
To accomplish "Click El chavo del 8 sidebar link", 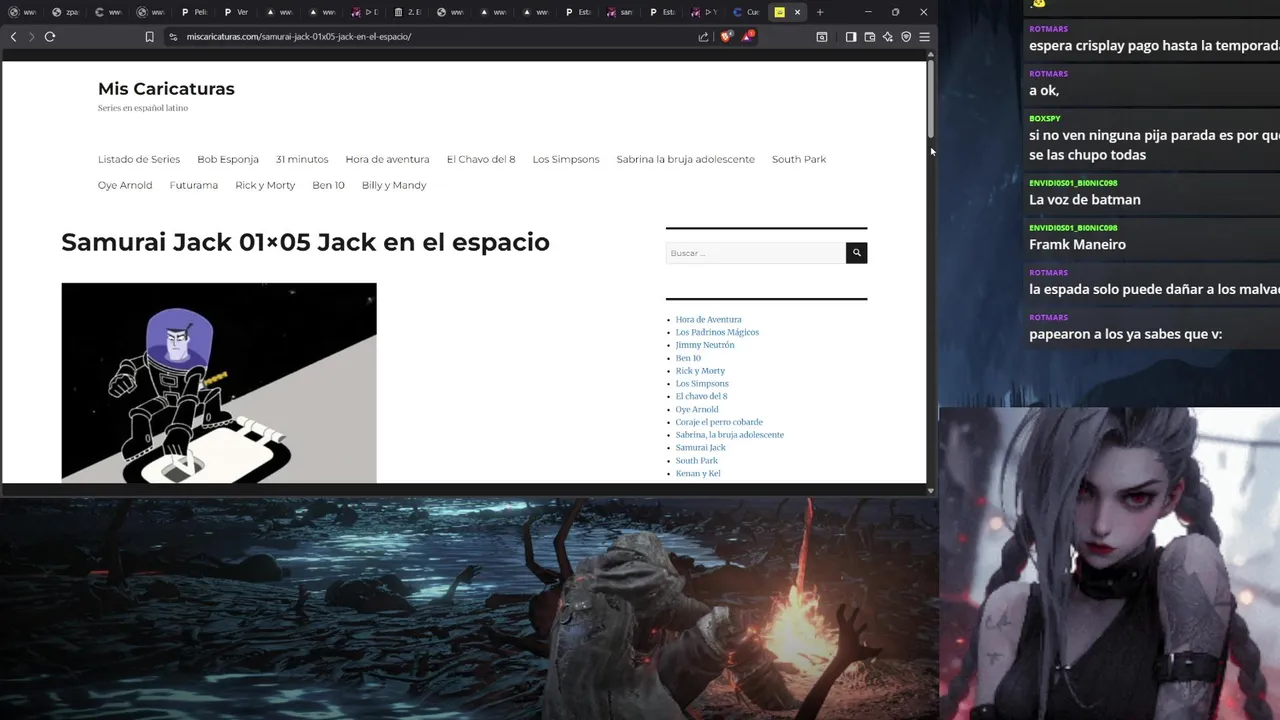I will [701, 396].
